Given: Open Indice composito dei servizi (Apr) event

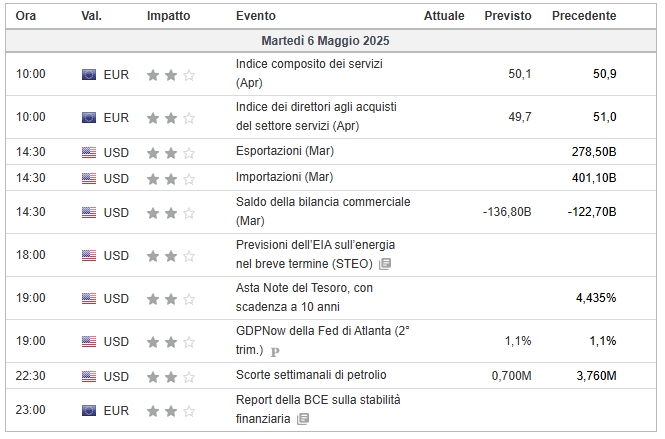Looking at the screenshot, I should click(309, 73).
